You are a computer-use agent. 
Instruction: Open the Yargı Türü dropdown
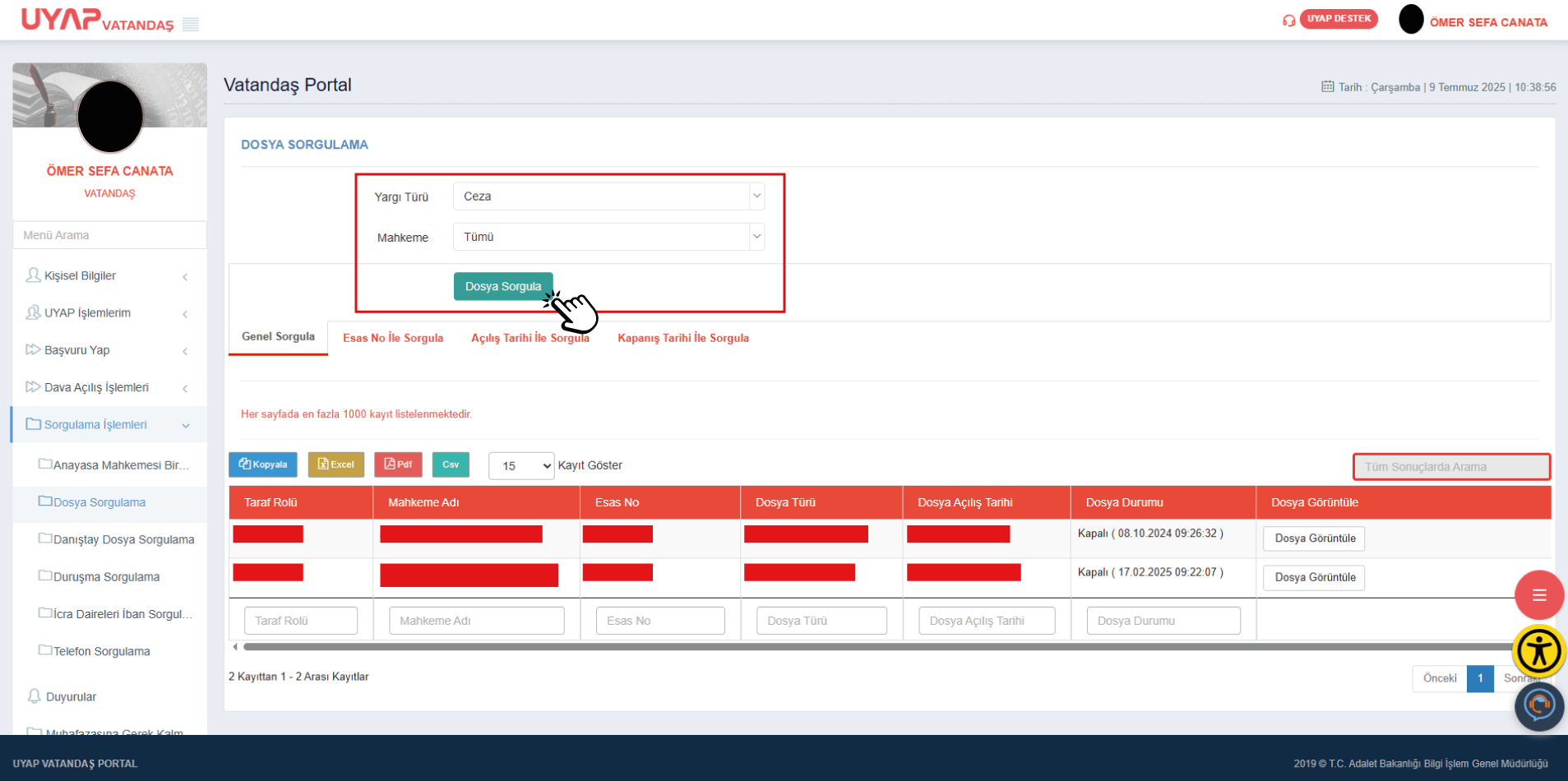point(608,196)
